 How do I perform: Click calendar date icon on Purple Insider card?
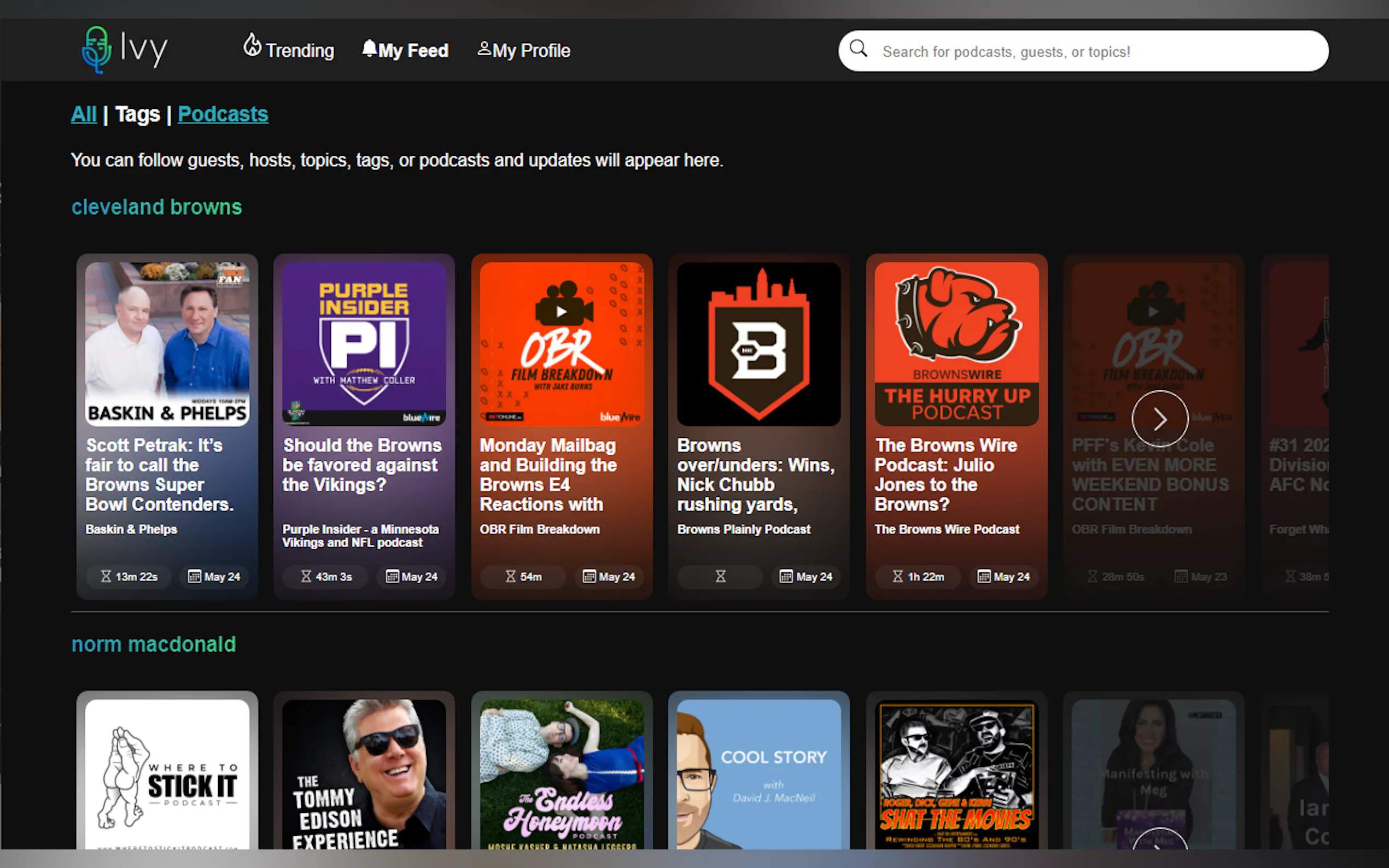pos(392,576)
